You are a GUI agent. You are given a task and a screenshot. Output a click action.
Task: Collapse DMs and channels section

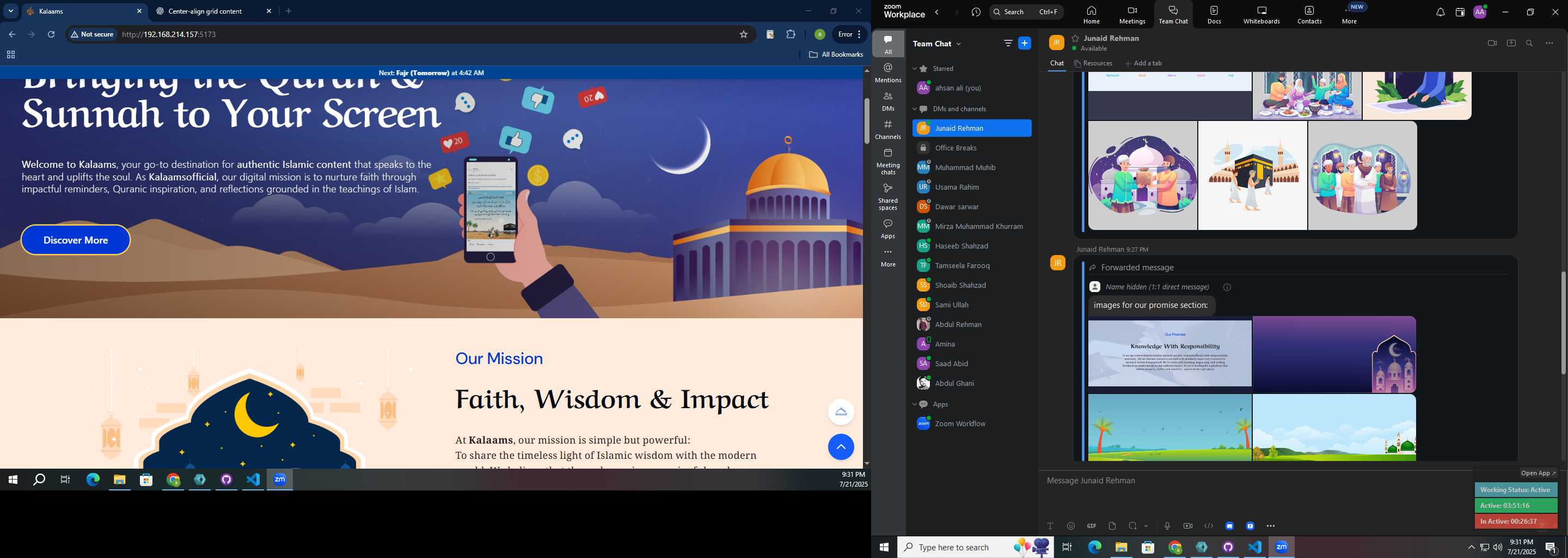point(914,109)
